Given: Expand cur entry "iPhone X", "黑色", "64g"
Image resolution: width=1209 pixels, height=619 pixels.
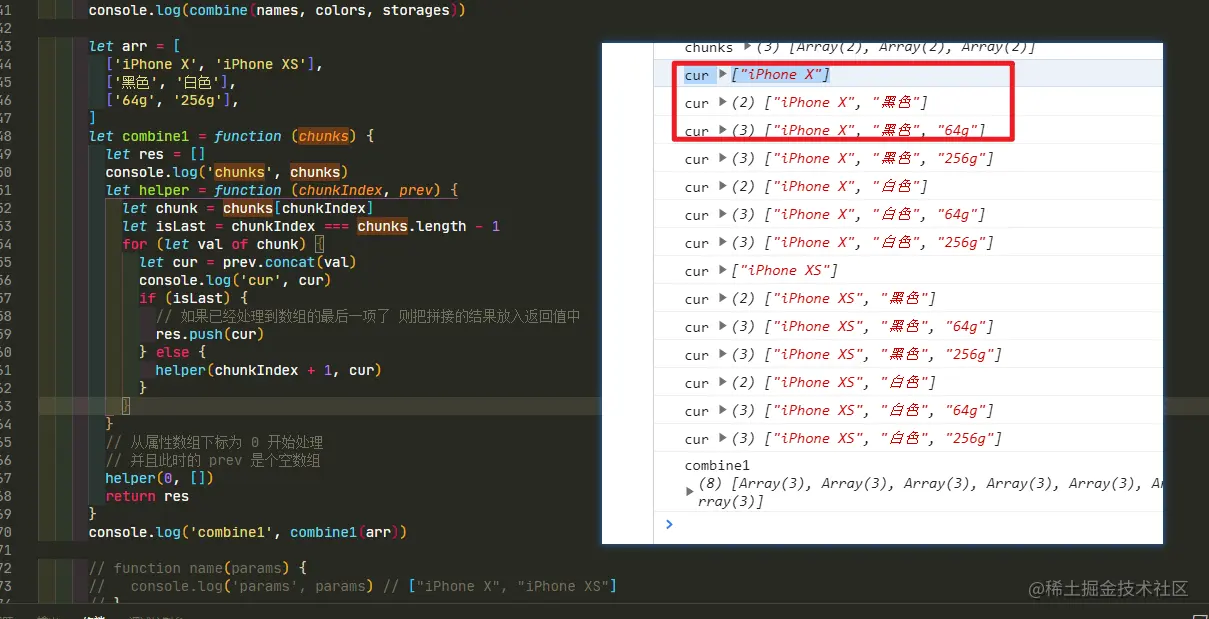Looking at the screenshot, I should point(722,131).
